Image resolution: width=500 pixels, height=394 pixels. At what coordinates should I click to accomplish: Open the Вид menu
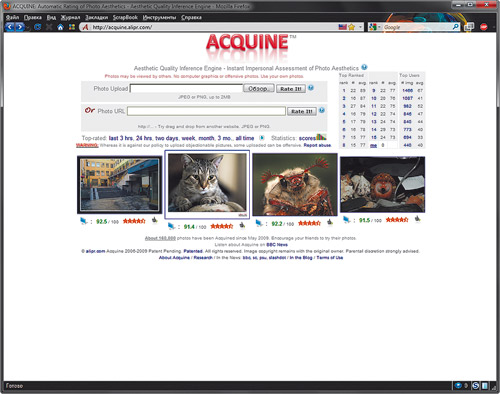51,17
